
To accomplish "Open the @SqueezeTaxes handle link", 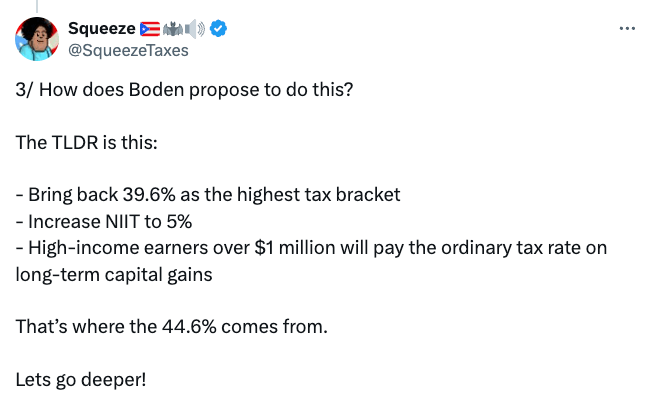I will (127, 49).
